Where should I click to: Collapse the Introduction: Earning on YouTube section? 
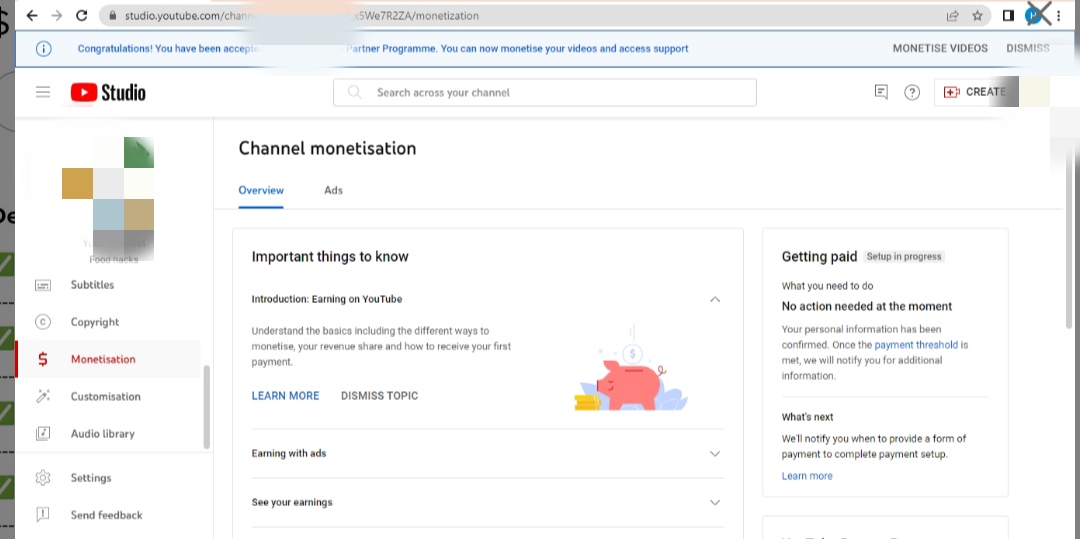click(715, 299)
